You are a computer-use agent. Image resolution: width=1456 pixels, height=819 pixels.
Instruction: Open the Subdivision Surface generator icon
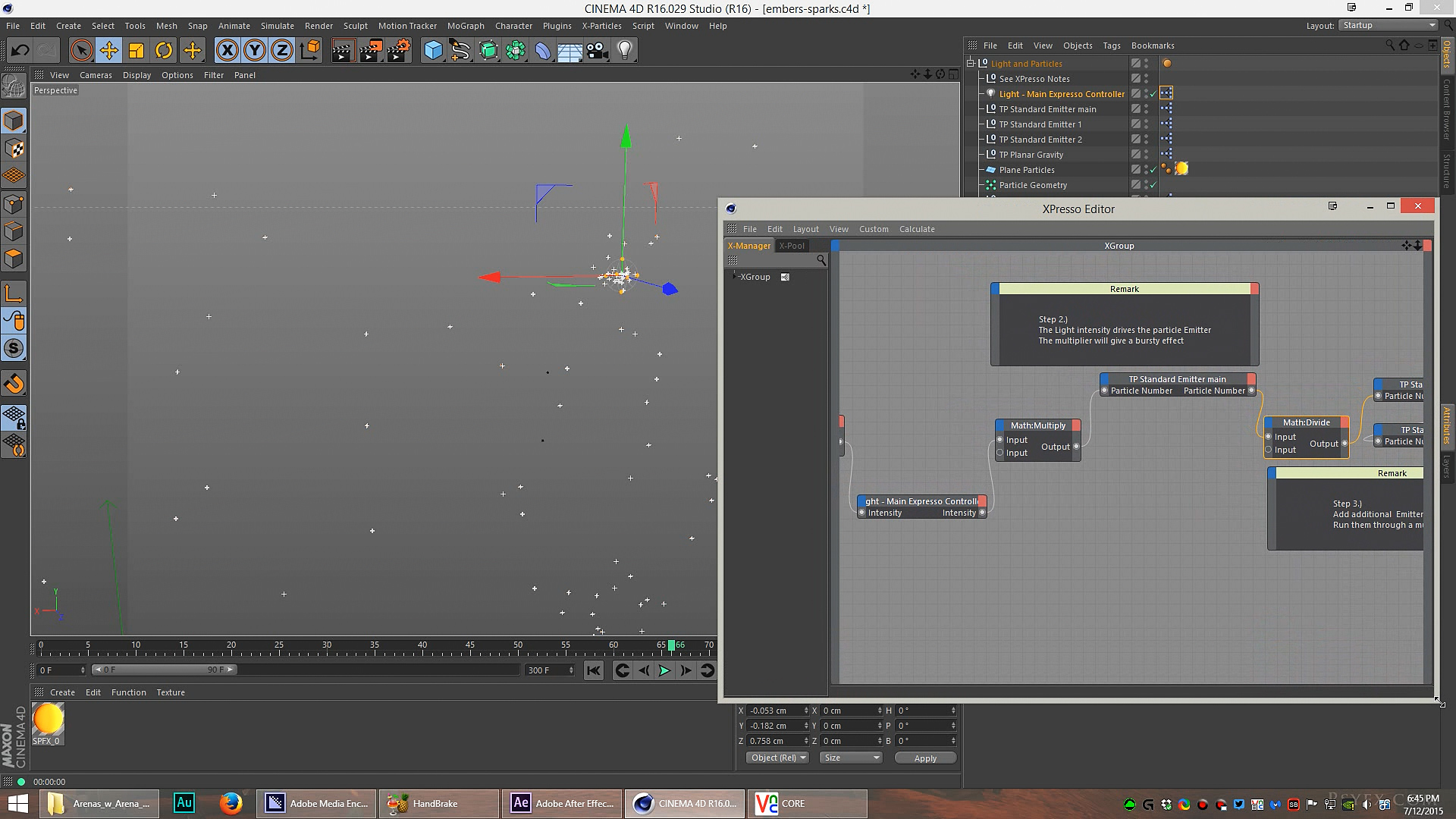pos(488,51)
